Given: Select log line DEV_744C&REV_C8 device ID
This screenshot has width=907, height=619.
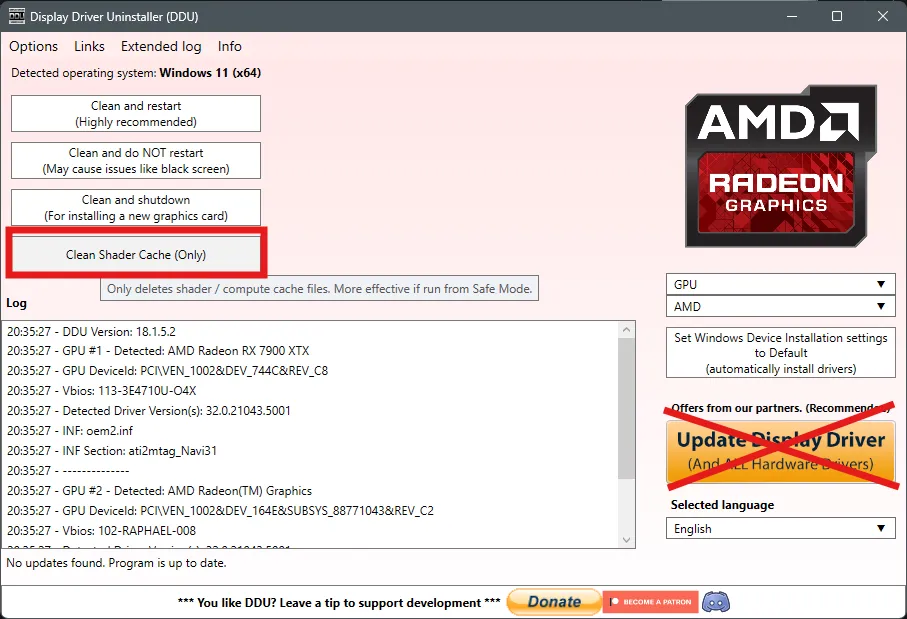Looking at the screenshot, I should click(167, 371).
